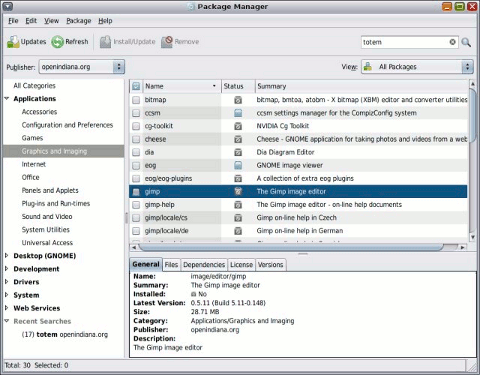
Task: Tick the checkbox for bitmap package
Action: click(136, 100)
